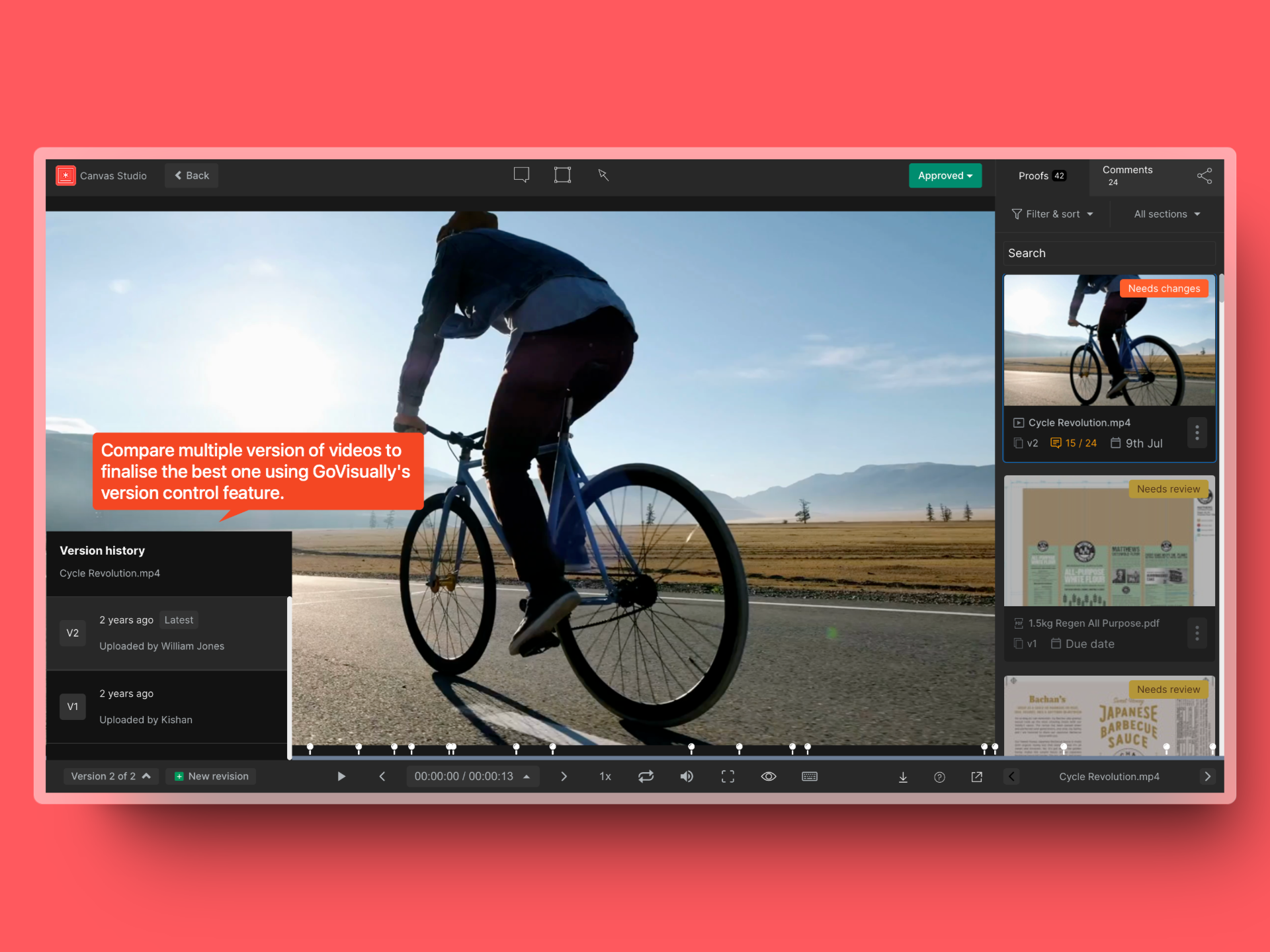Click the New revision button
The height and width of the screenshot is (952, 1270).
click(211, 775)
